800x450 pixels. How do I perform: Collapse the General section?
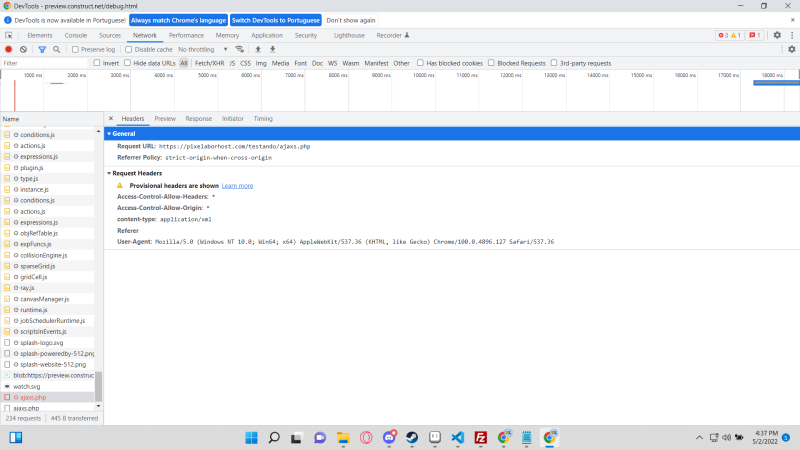[110, 133]
